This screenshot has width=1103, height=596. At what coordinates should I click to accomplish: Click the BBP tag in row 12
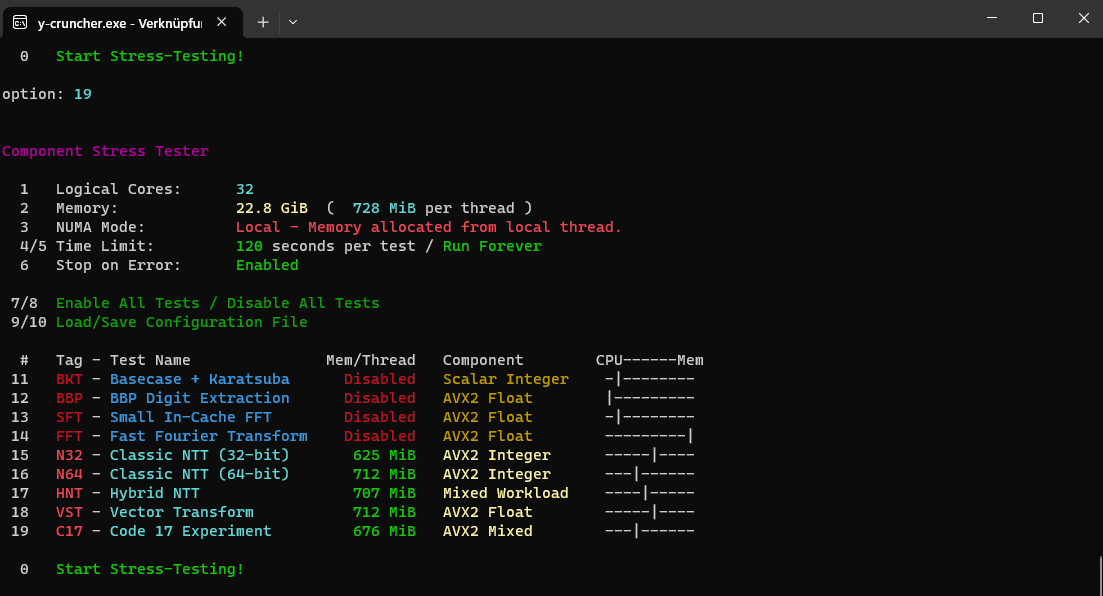point(69,398)
